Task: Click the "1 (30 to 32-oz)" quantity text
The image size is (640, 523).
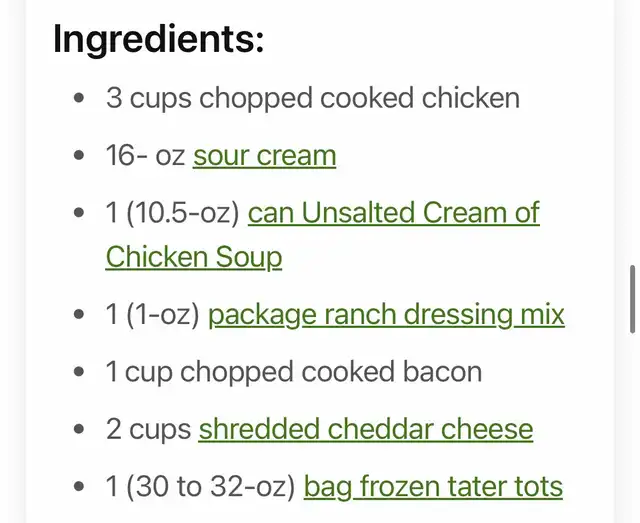Action: 200,487
